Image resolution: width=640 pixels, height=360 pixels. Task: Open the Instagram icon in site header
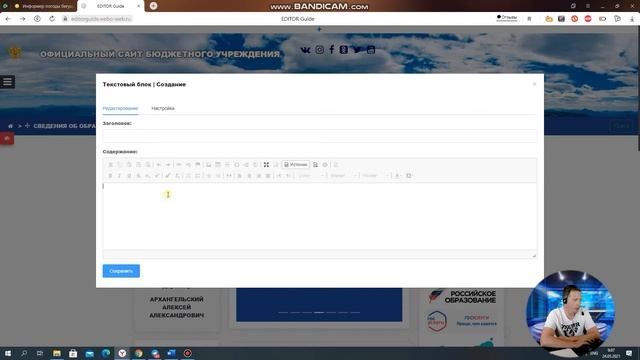click(320, 50)
